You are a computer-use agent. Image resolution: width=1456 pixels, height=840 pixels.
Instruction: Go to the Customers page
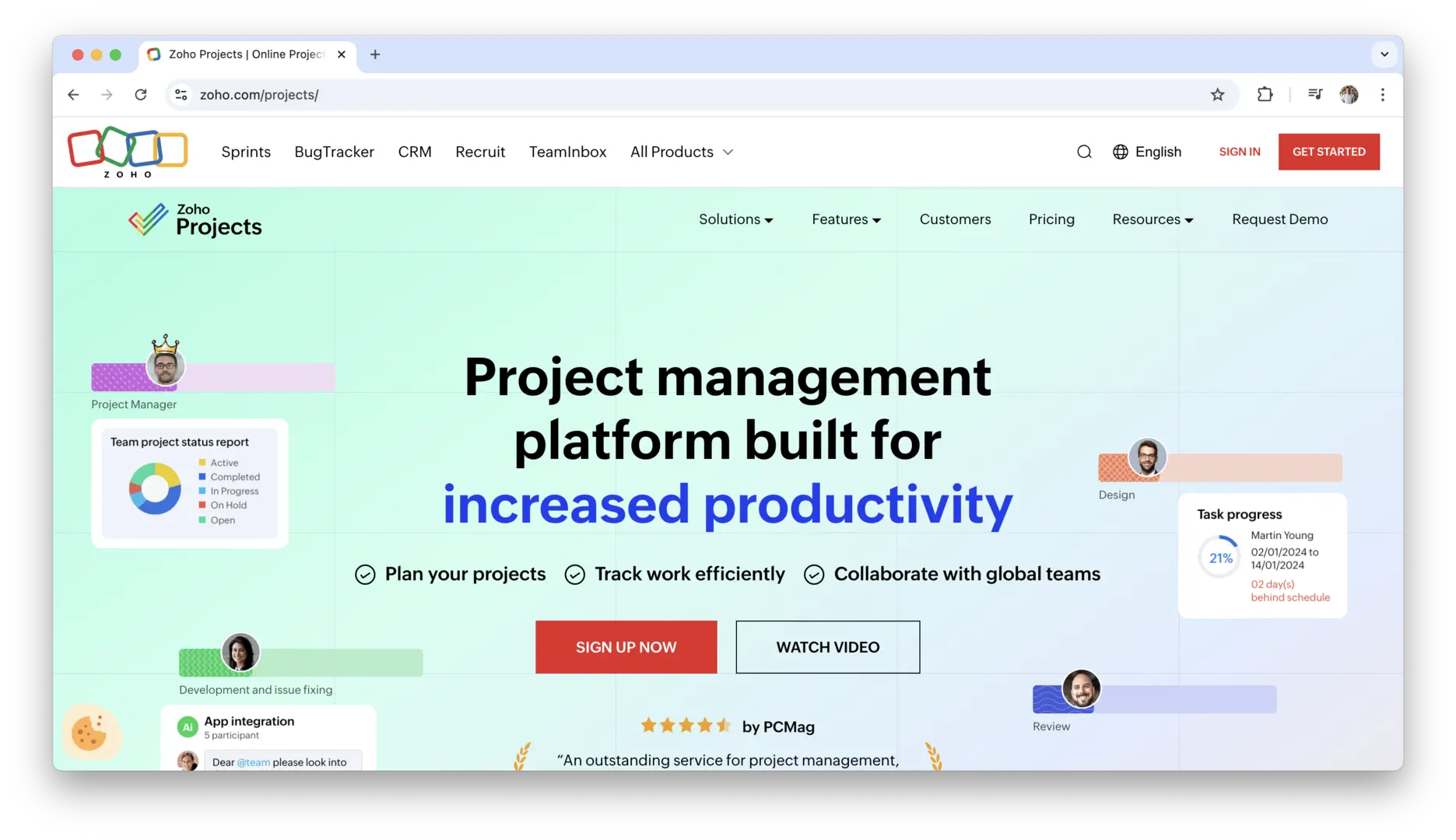click(x=955, y=219)
